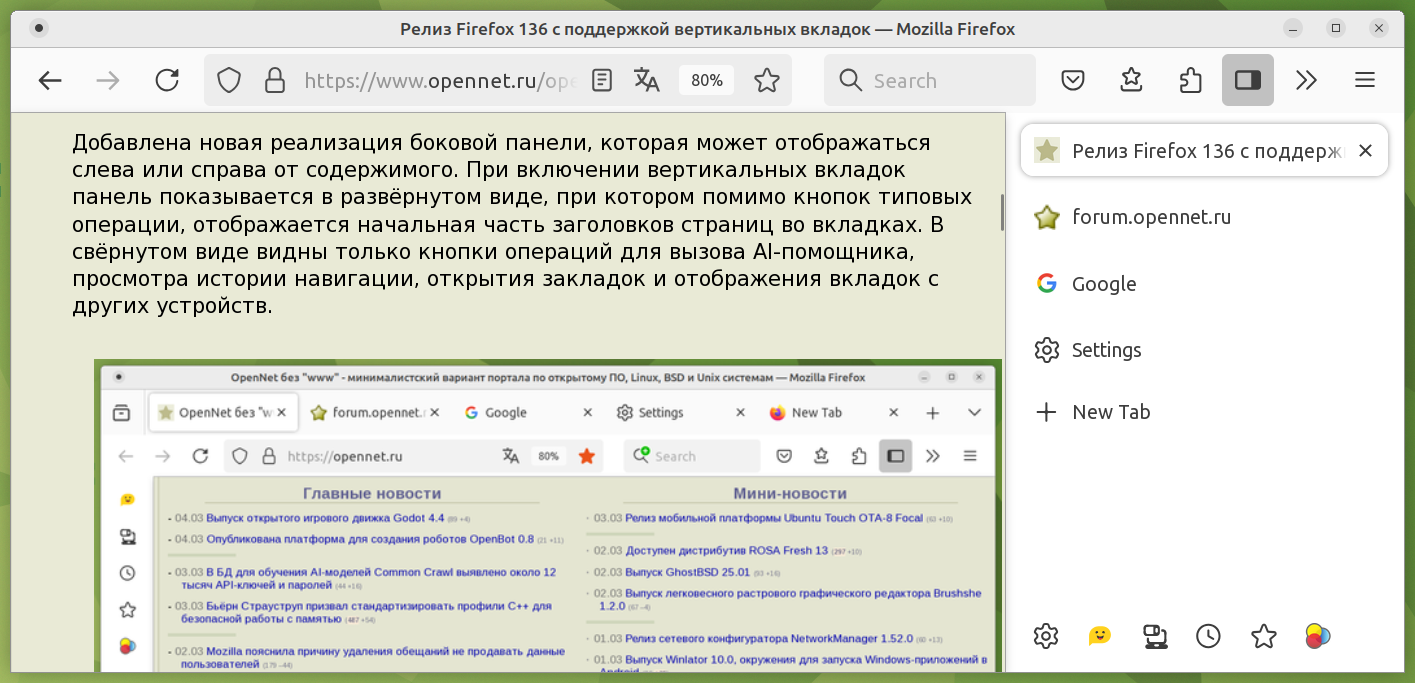Go back to the previous page
Screen dimensions: 1415x683
pos(50,81)
